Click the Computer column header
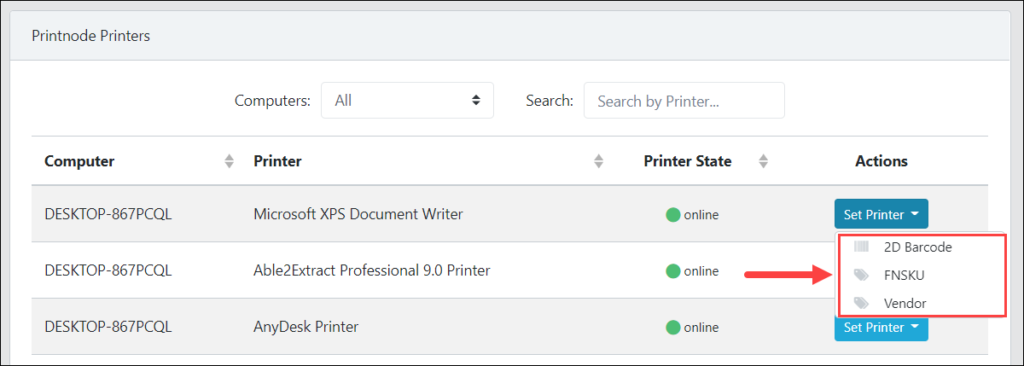Image resolution: width=1024 pixels, height=366 pixels. point(79,161)
